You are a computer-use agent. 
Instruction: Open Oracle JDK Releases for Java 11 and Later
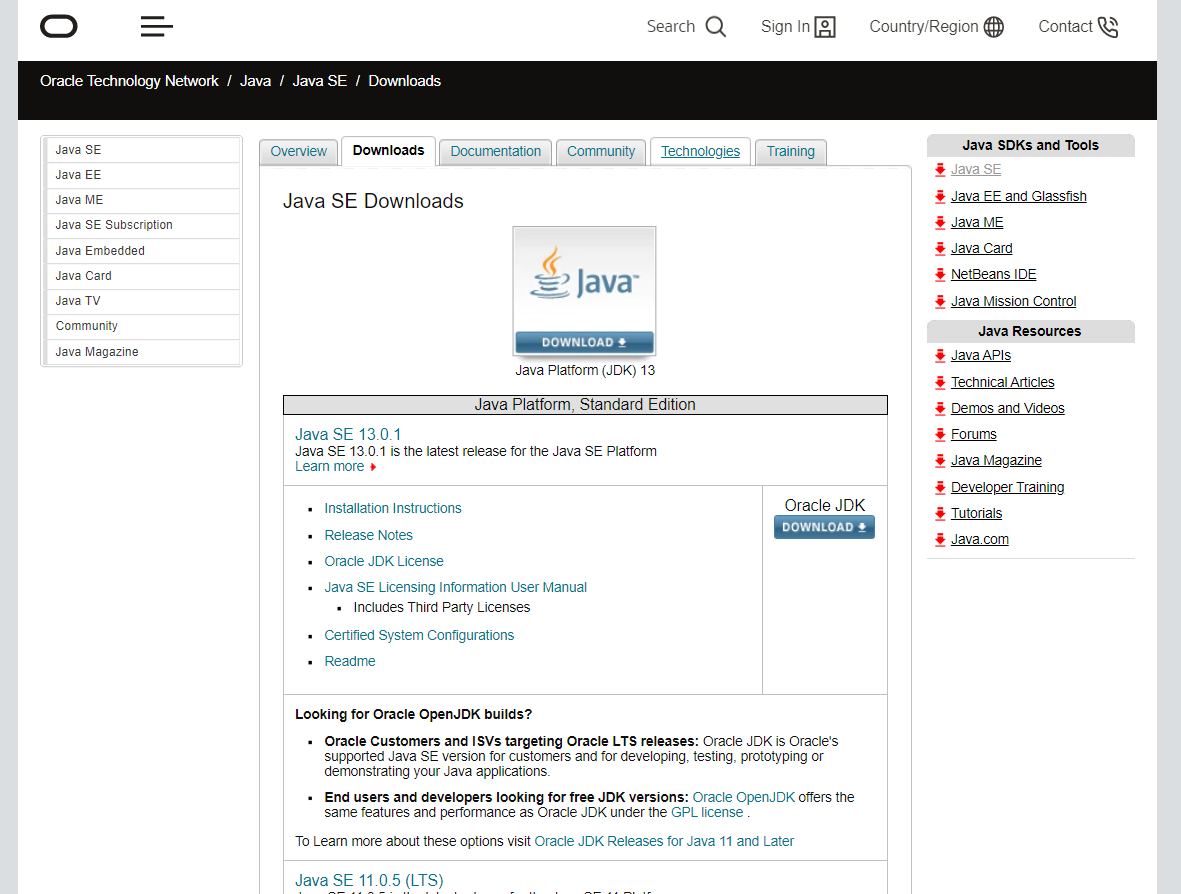pyautogui.click(x=664, y=841)
